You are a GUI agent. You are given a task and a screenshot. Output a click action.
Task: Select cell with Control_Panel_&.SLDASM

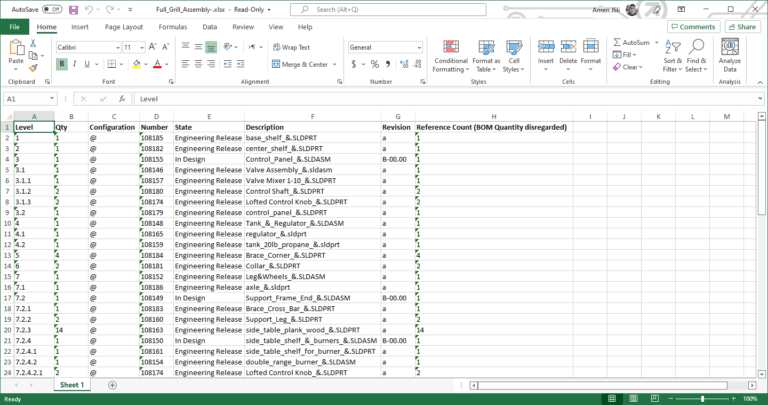[x=312, y=159]
